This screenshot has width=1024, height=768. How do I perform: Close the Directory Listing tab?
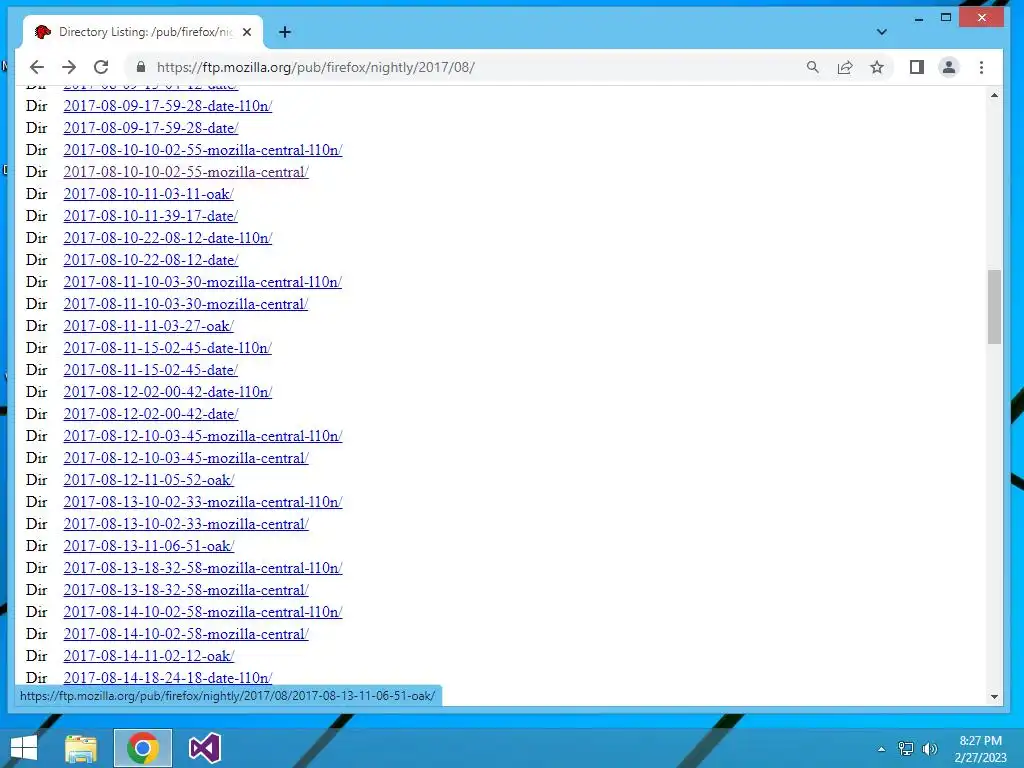tap(247, 32)
